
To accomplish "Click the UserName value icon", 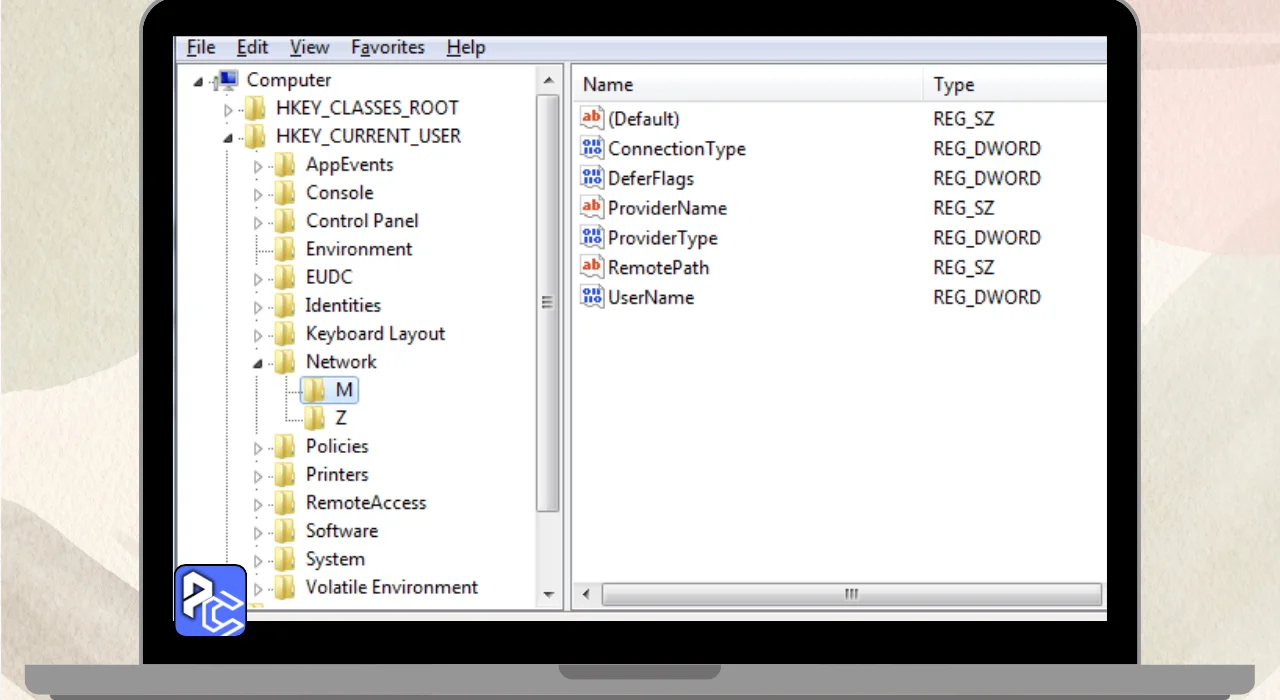I will 592,297.
